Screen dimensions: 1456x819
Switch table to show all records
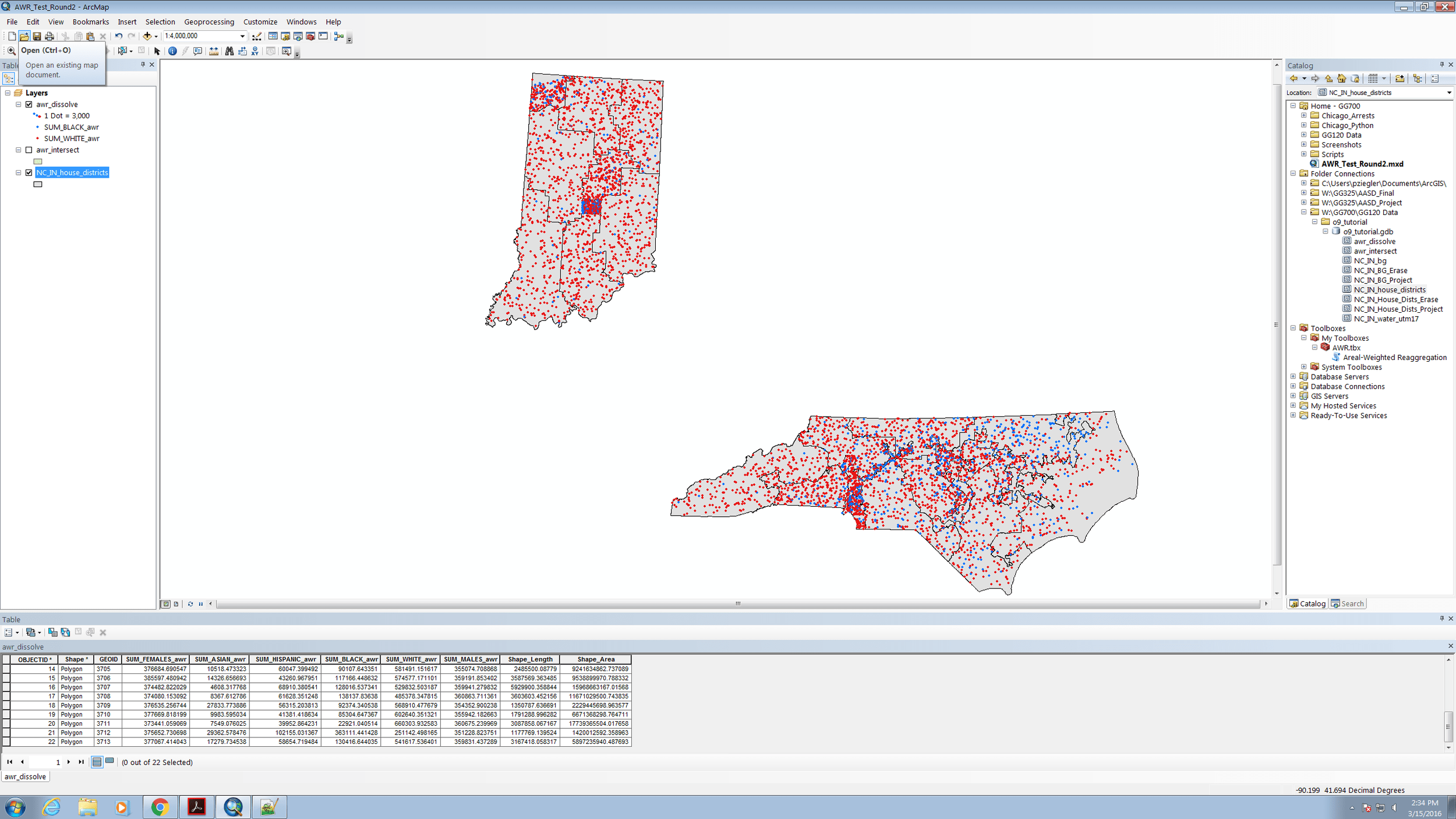point(97,762)
